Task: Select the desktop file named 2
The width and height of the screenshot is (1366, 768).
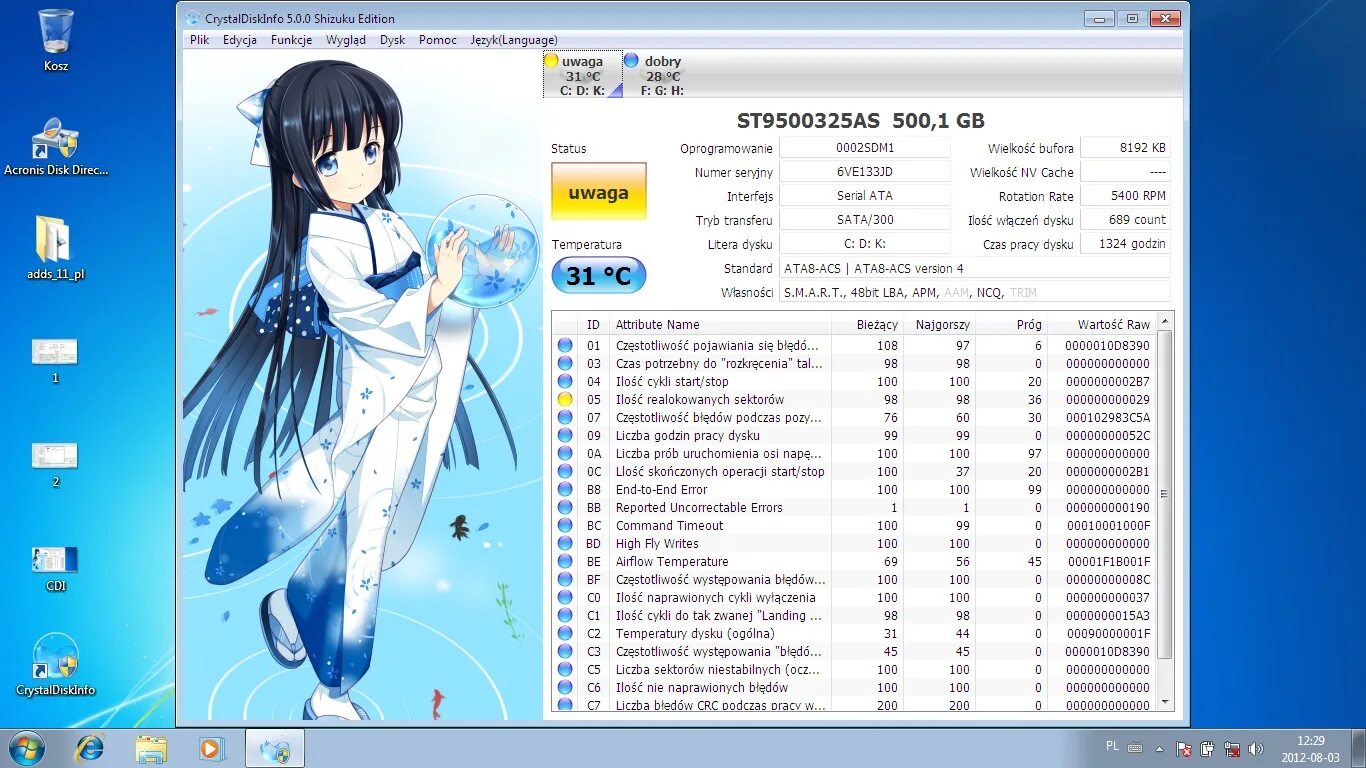Action: 55,464
